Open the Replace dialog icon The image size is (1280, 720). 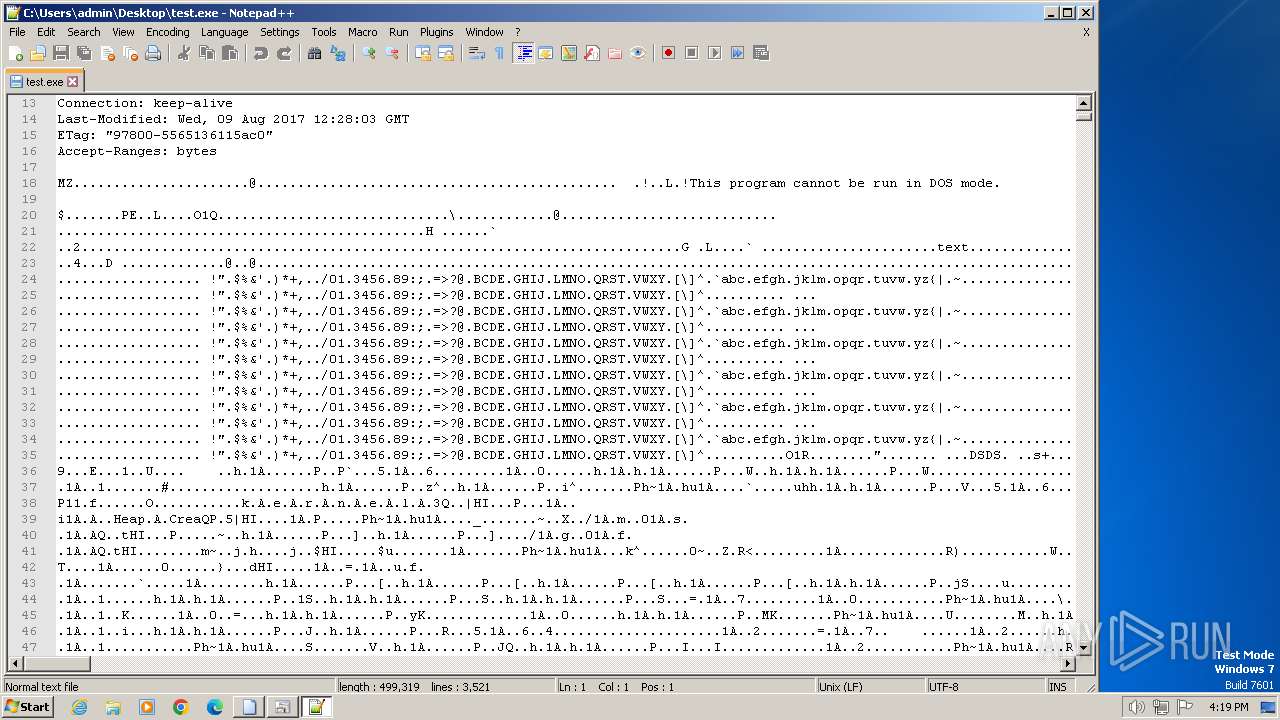click(338, 53)
